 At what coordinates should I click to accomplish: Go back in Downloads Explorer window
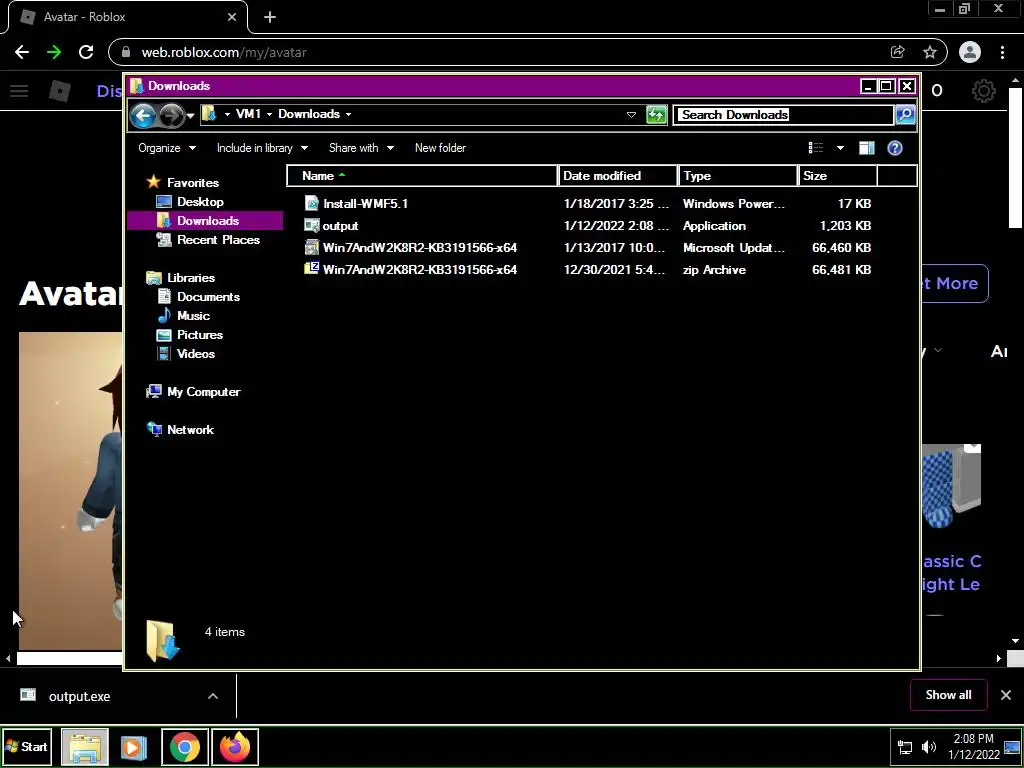pos(143,116)
